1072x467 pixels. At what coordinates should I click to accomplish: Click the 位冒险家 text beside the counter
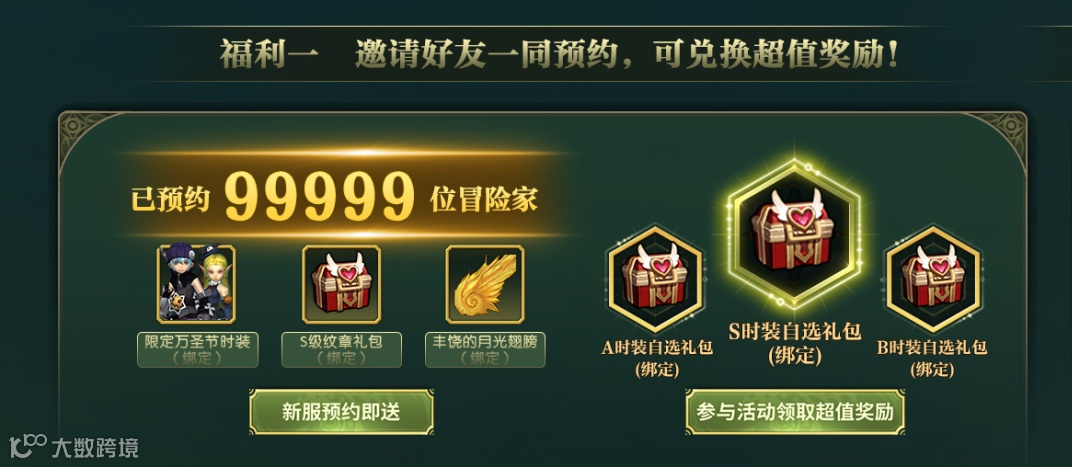(484, 199)
